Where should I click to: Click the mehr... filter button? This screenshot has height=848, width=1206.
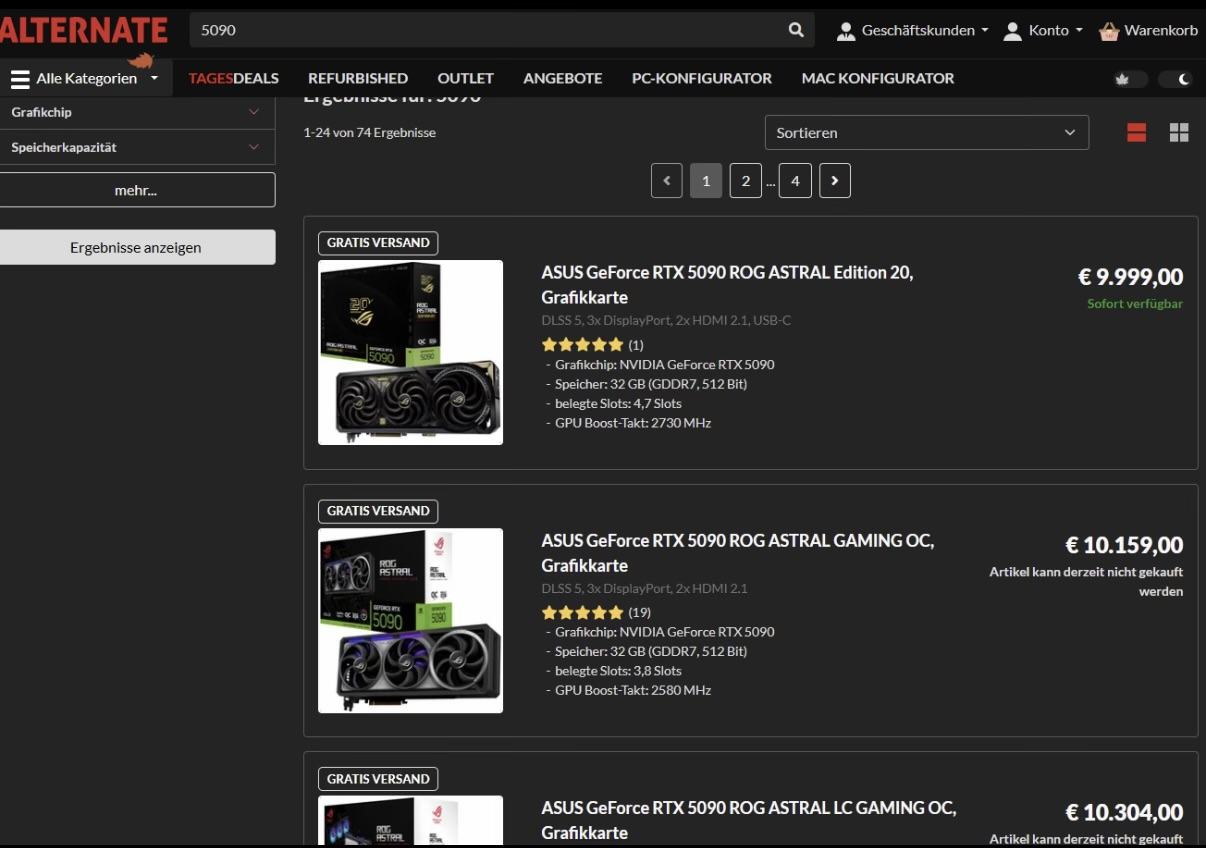coord(137,190)
